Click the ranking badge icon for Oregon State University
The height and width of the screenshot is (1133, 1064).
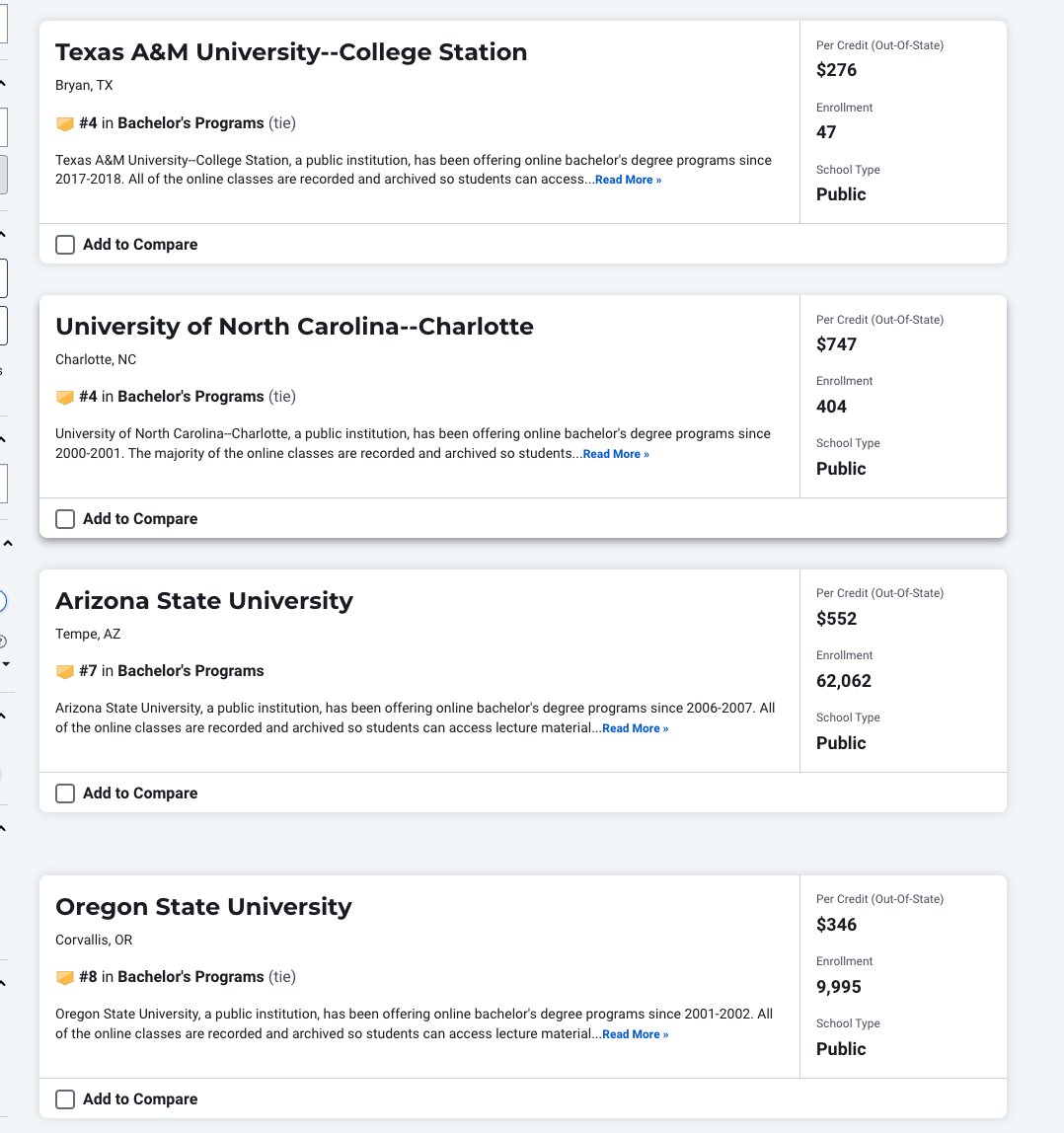tap(64, 978)
